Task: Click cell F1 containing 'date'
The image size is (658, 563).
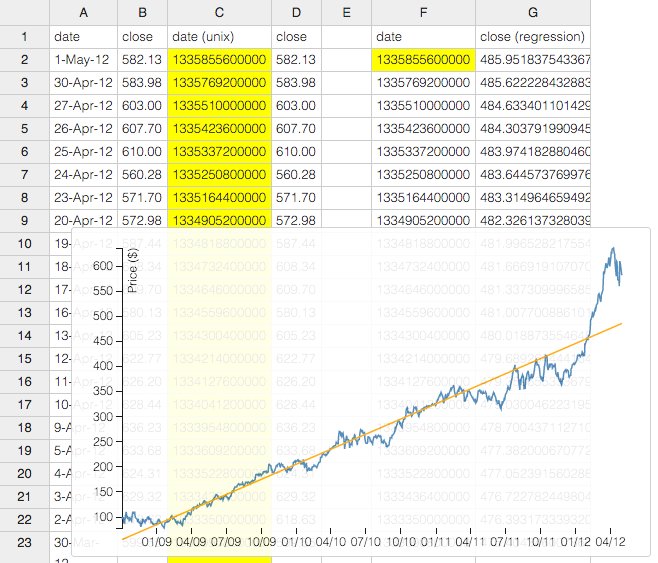Action: [x=423, y=37]
